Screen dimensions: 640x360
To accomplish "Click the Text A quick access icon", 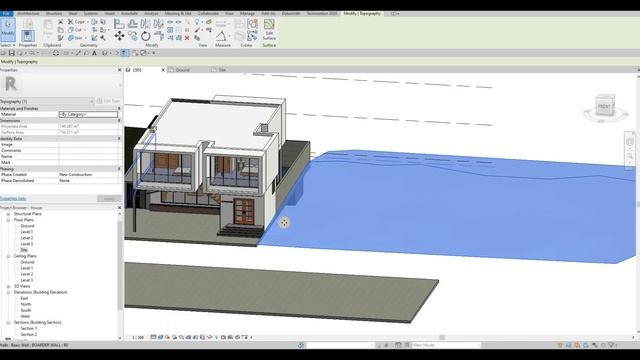I will [x=94, y=53].
